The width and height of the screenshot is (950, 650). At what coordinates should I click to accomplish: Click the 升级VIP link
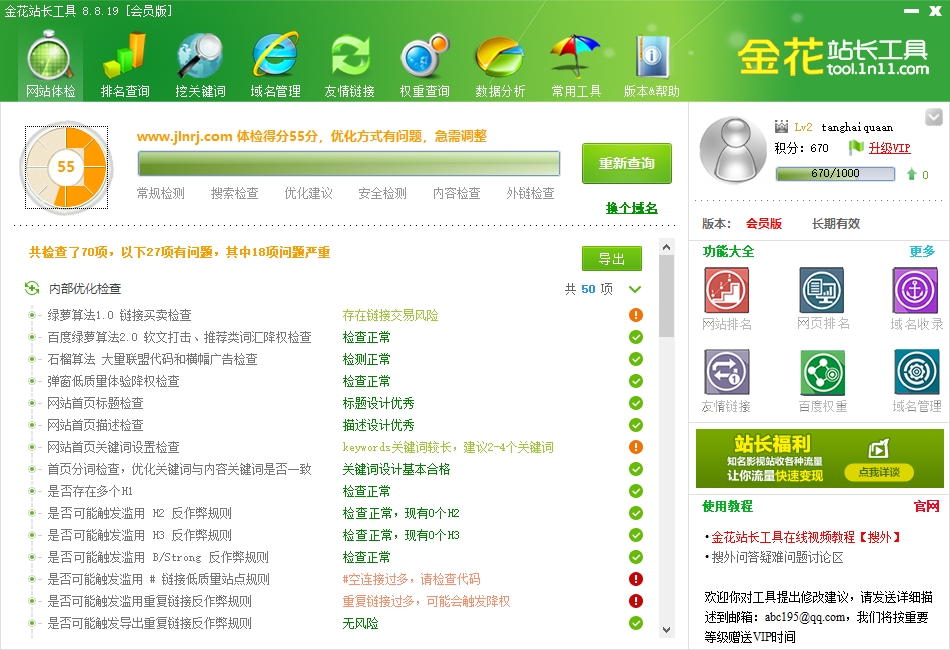click(x=888, y=148)
